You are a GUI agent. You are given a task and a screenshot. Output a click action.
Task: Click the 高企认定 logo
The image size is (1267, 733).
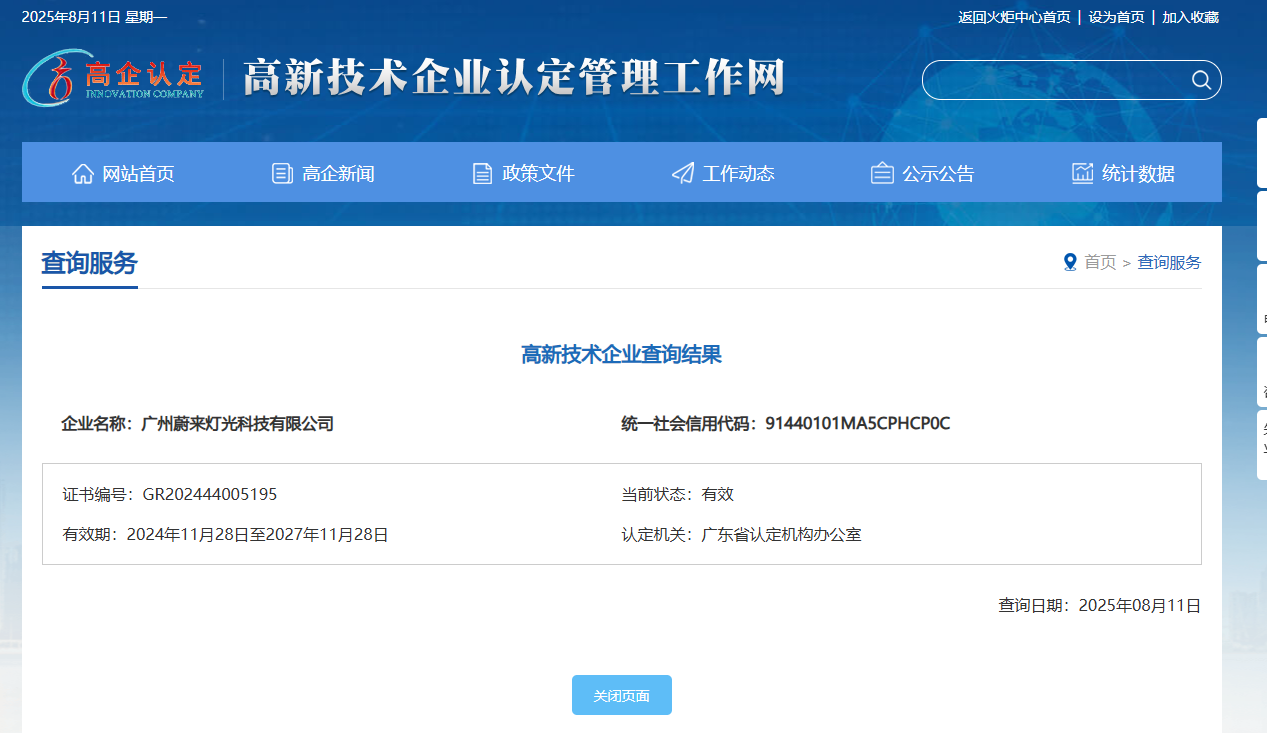(113, 78)
